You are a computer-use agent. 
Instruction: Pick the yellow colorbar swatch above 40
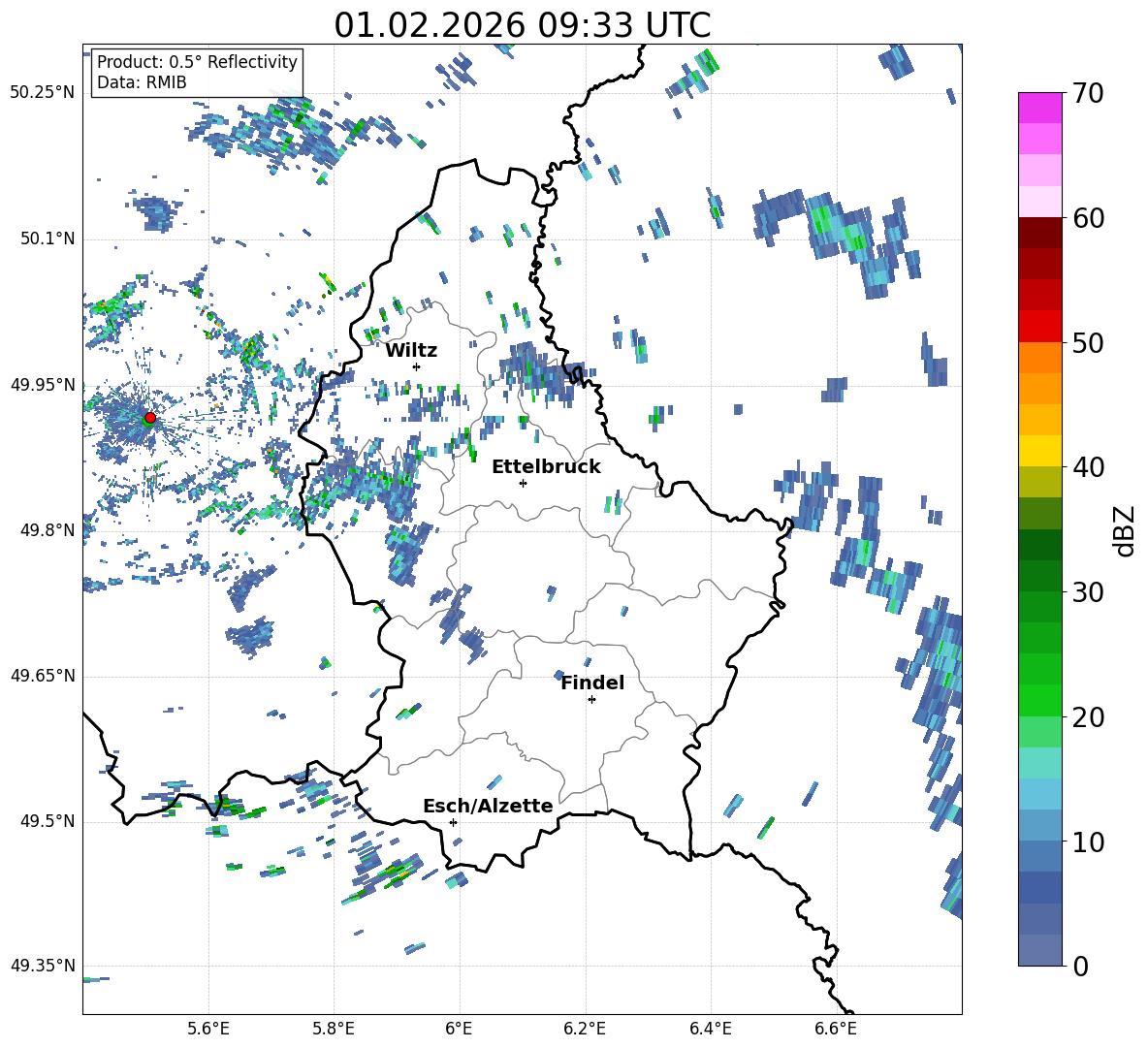[x=1039, y=451]
